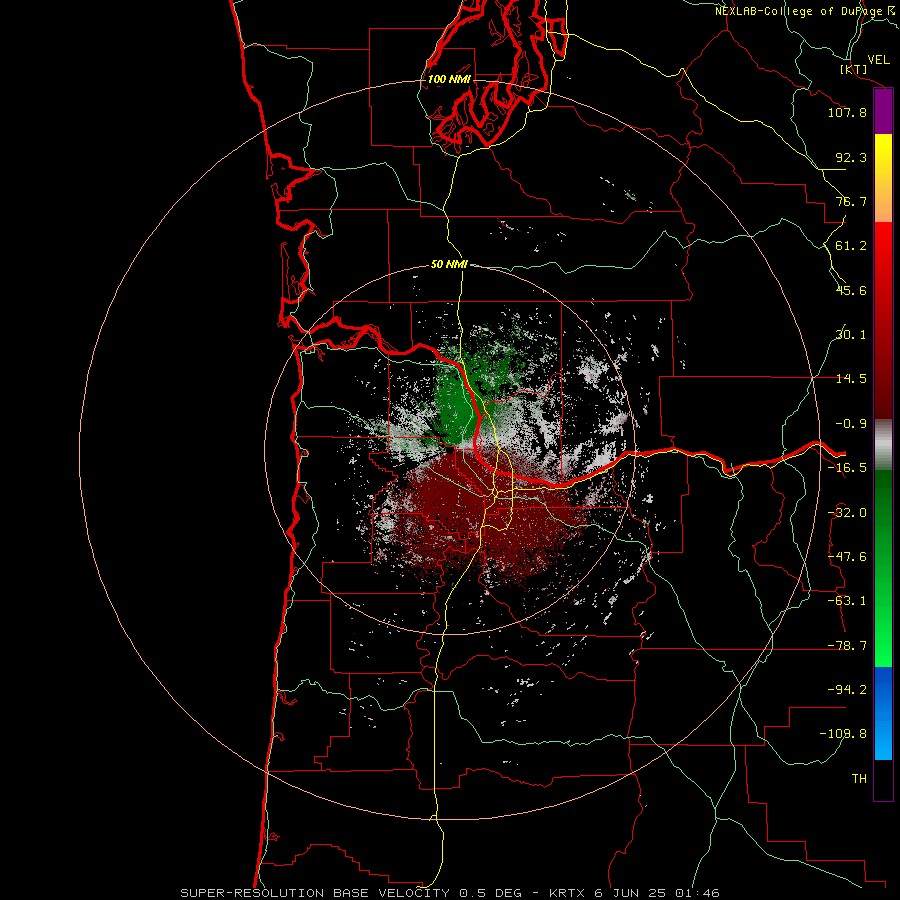This screenshot has height=900, width=900.
Task: Click the NEXLAB-College of DuPage label
Action: click(798, 11)
